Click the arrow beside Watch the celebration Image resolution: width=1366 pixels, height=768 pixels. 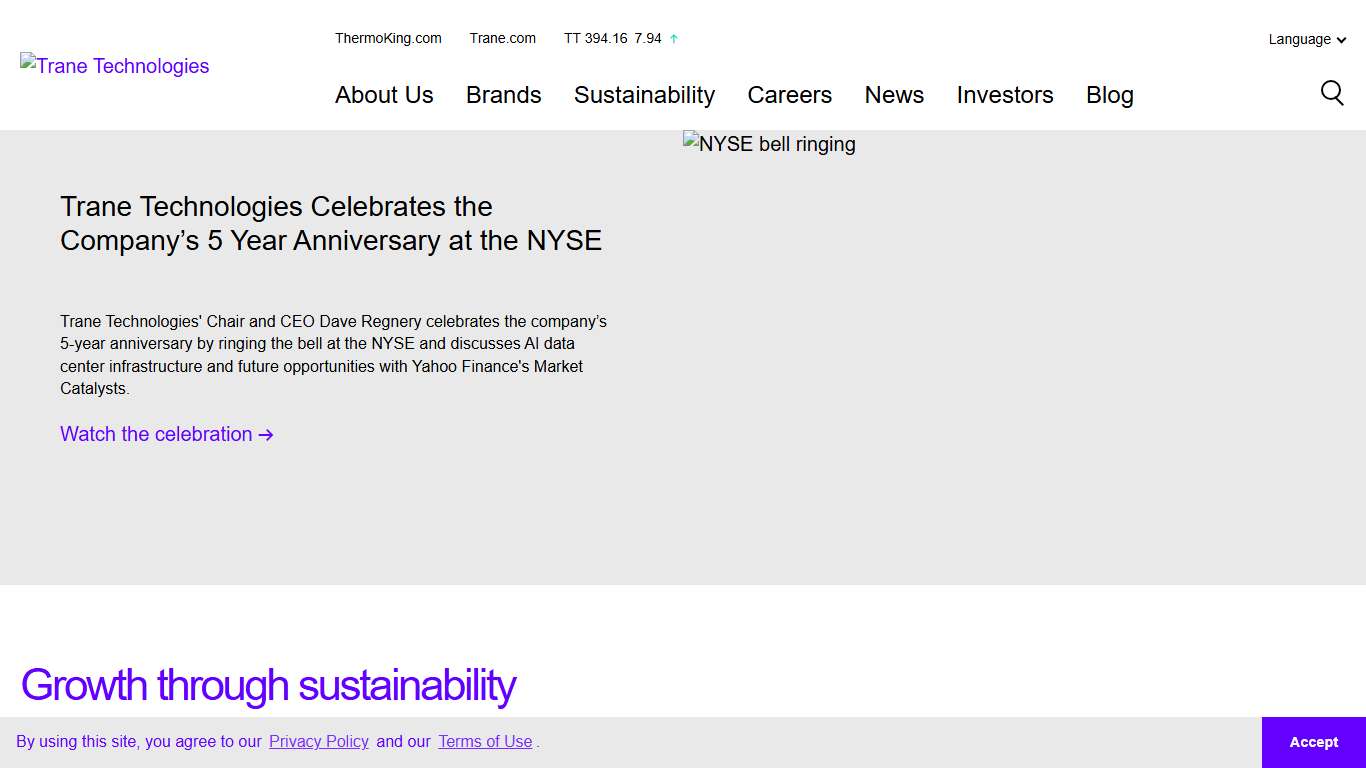tap(266, 435)
